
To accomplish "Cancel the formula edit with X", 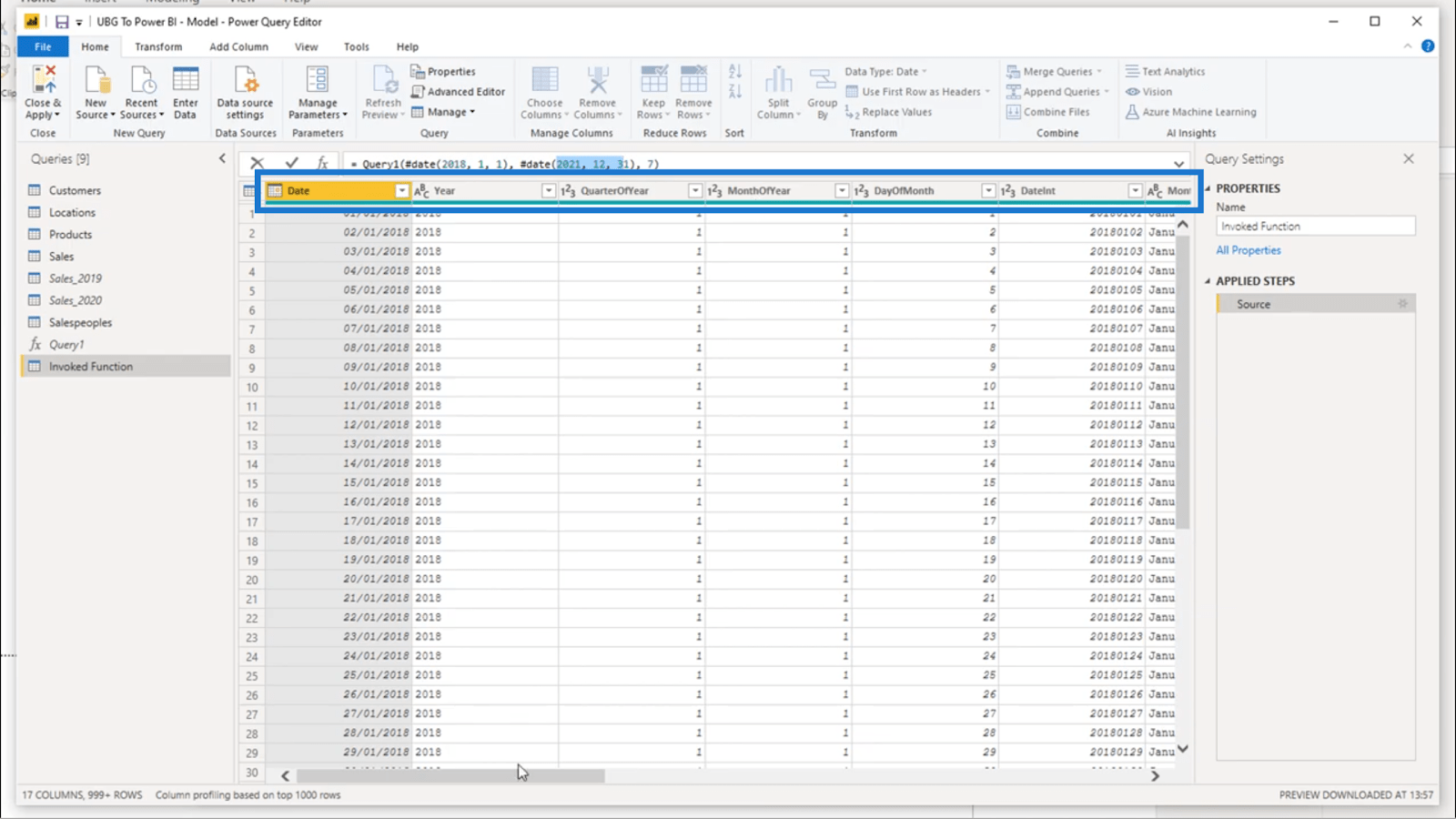I will coord(257,163).
